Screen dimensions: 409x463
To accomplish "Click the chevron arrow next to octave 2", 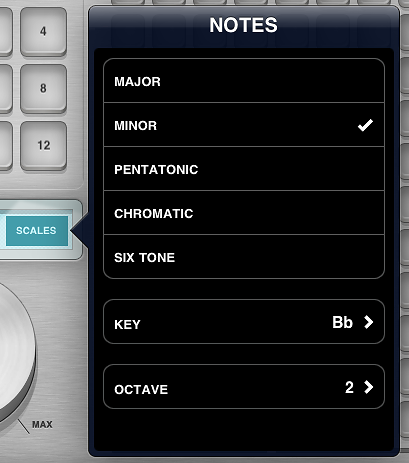I will [x=368, y=387].
